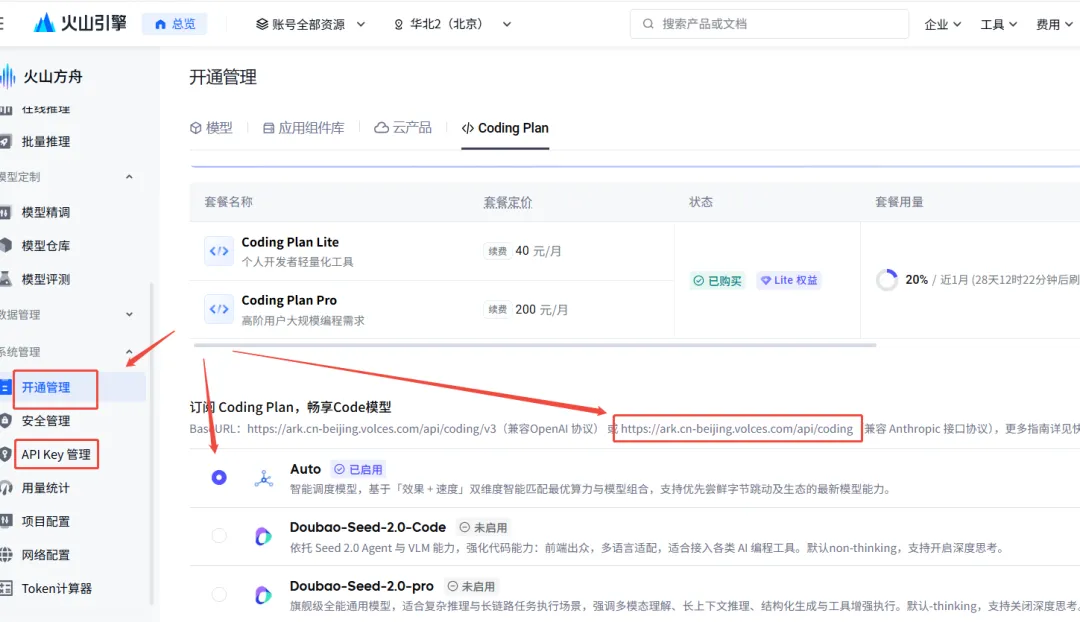Screen dimensions: 1080x622
Task: Switch to the 云产品 tab
Action: [x=403, y=127]
